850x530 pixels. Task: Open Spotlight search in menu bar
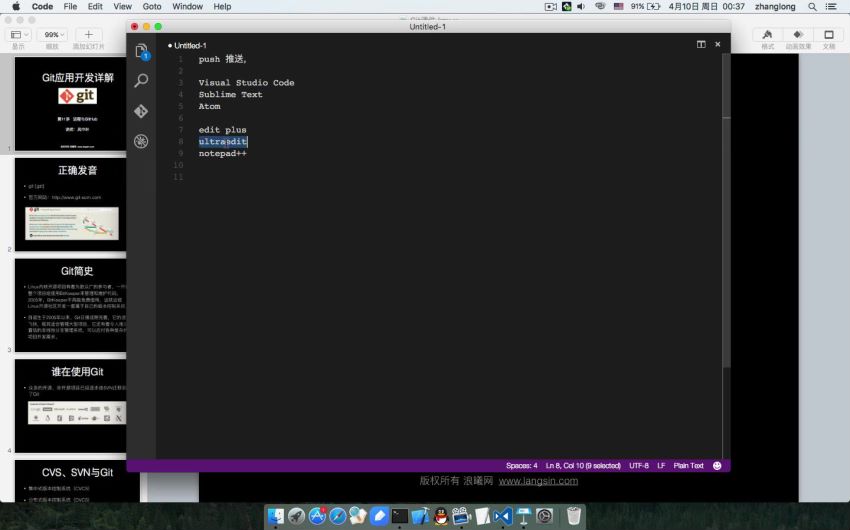(x=812, y=7)
